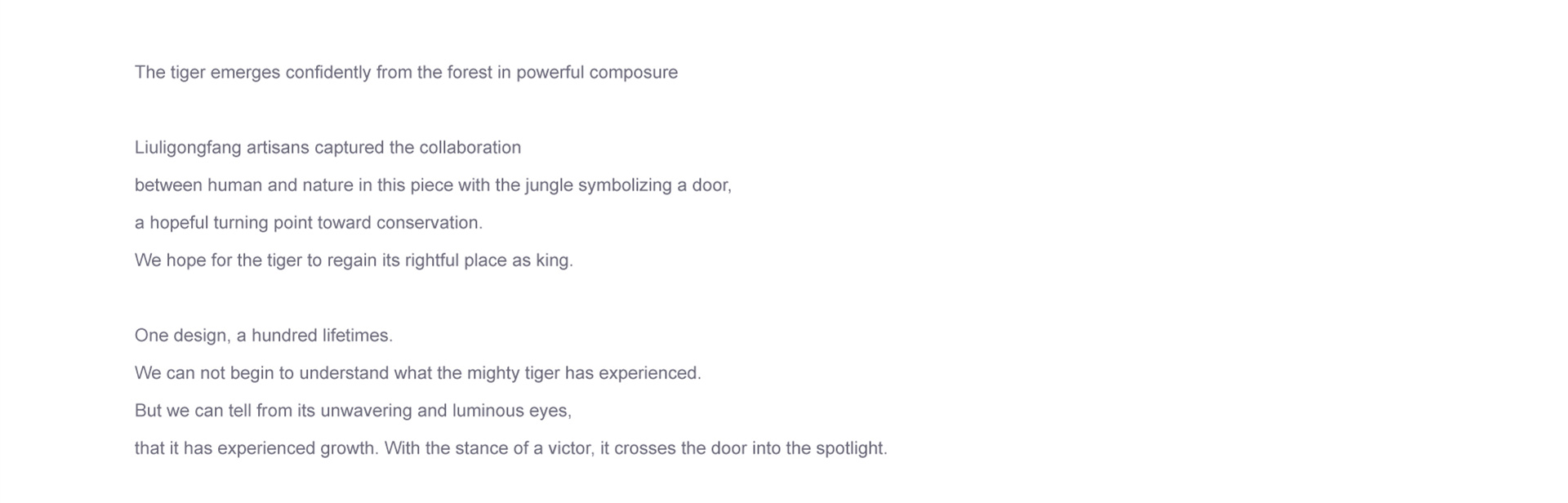Click the phrase 'unwavering and luminous eyes'

tap(445, 411)
